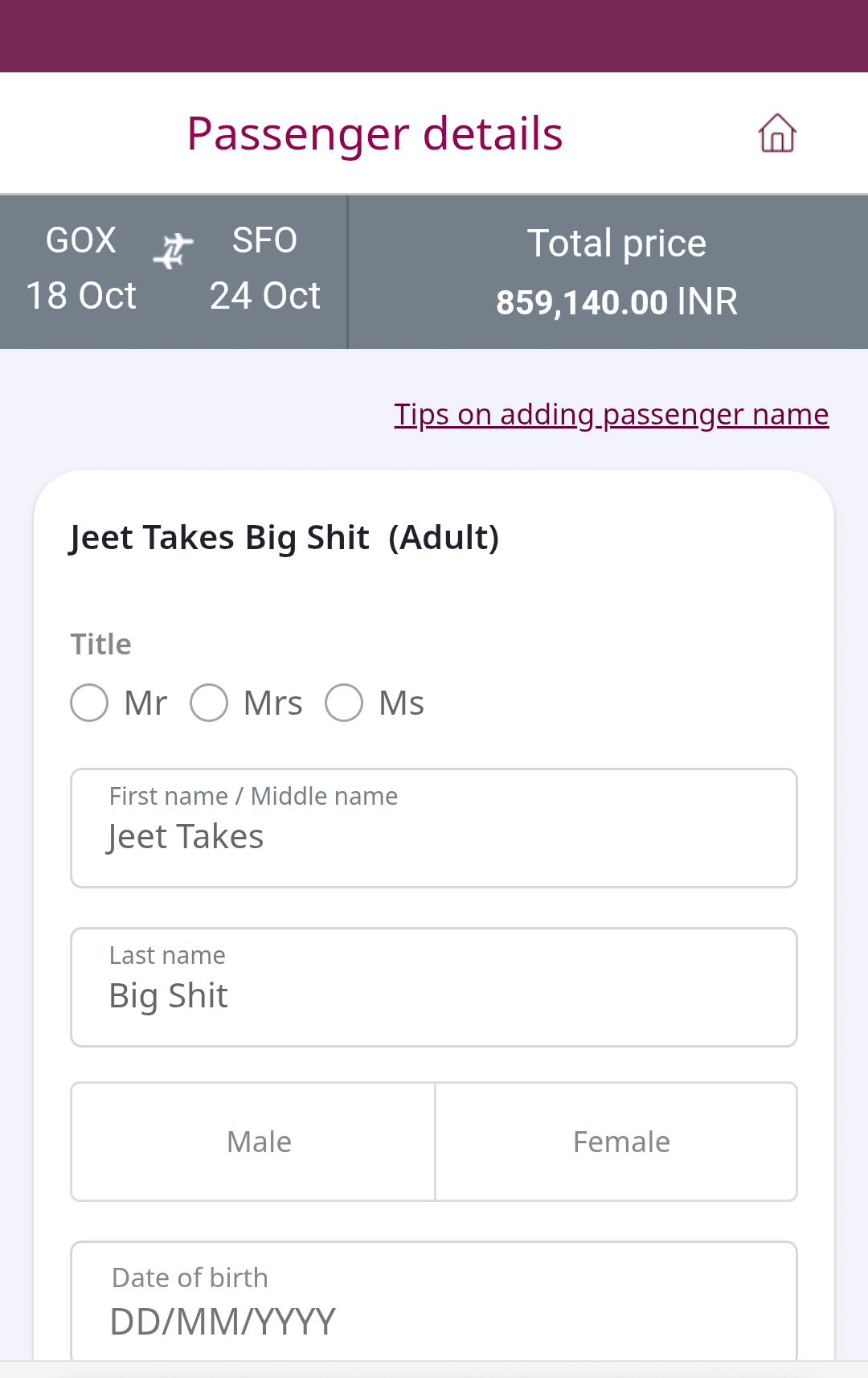Viewport: 868px width, 1378px height.
Task: Tap the GOX 18 Oct departure info
Action: [x=81, y=269]
